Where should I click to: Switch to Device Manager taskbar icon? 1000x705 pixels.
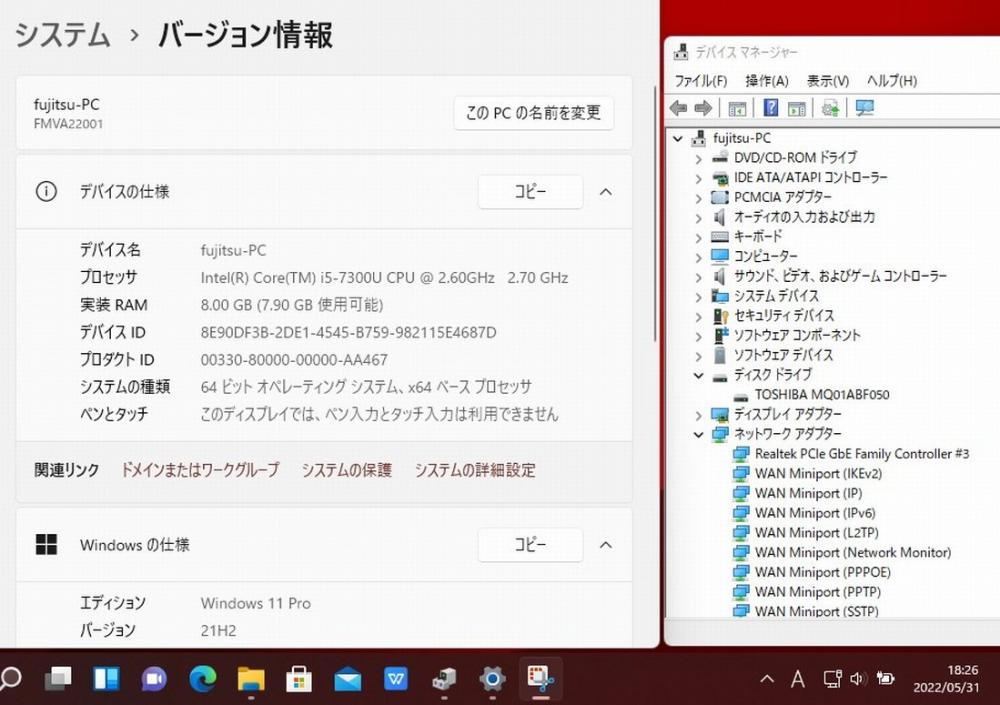444,679
